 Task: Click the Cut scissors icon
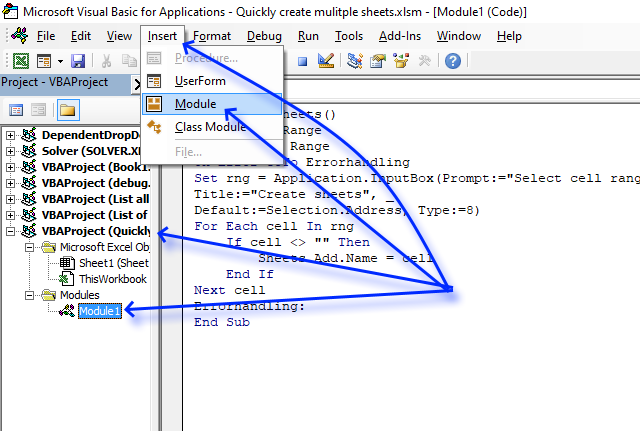[106, 61]
